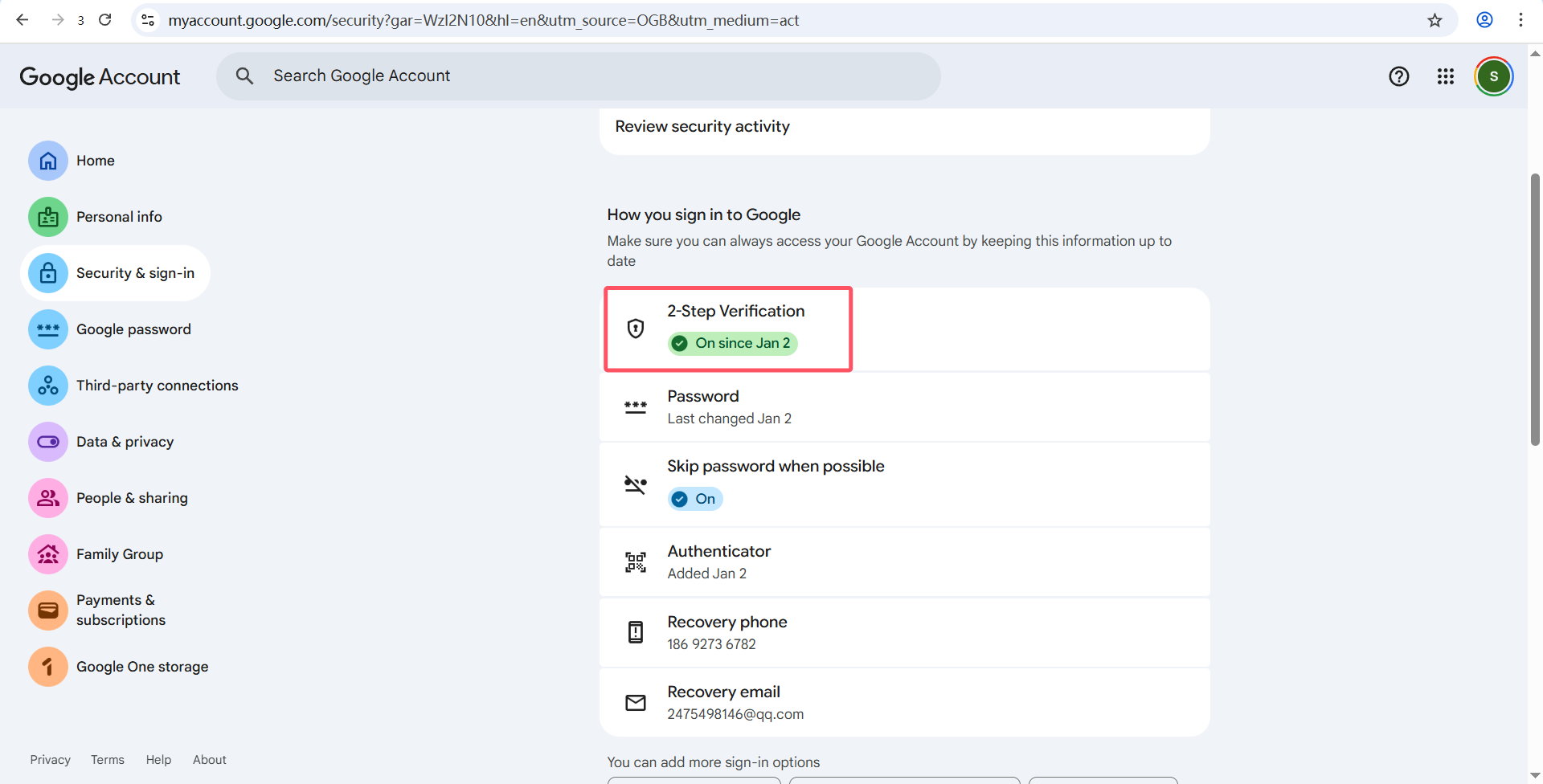Reload the page using refresh button
The height and width of the screenshot is (784, 1543).
pyautogui.click(x=105, y=20)
